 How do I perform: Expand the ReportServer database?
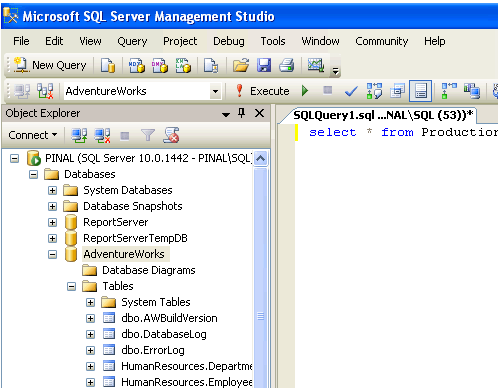click(52, 222)
